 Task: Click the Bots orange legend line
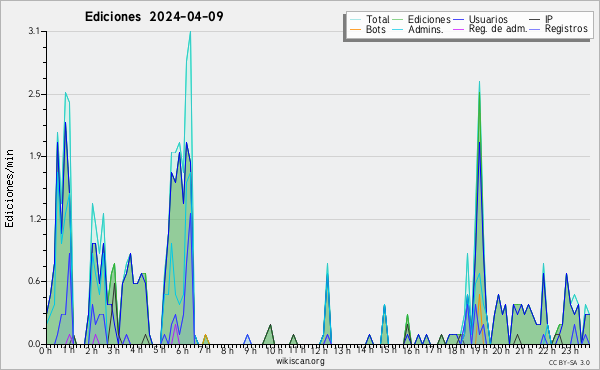coord(355,29)
